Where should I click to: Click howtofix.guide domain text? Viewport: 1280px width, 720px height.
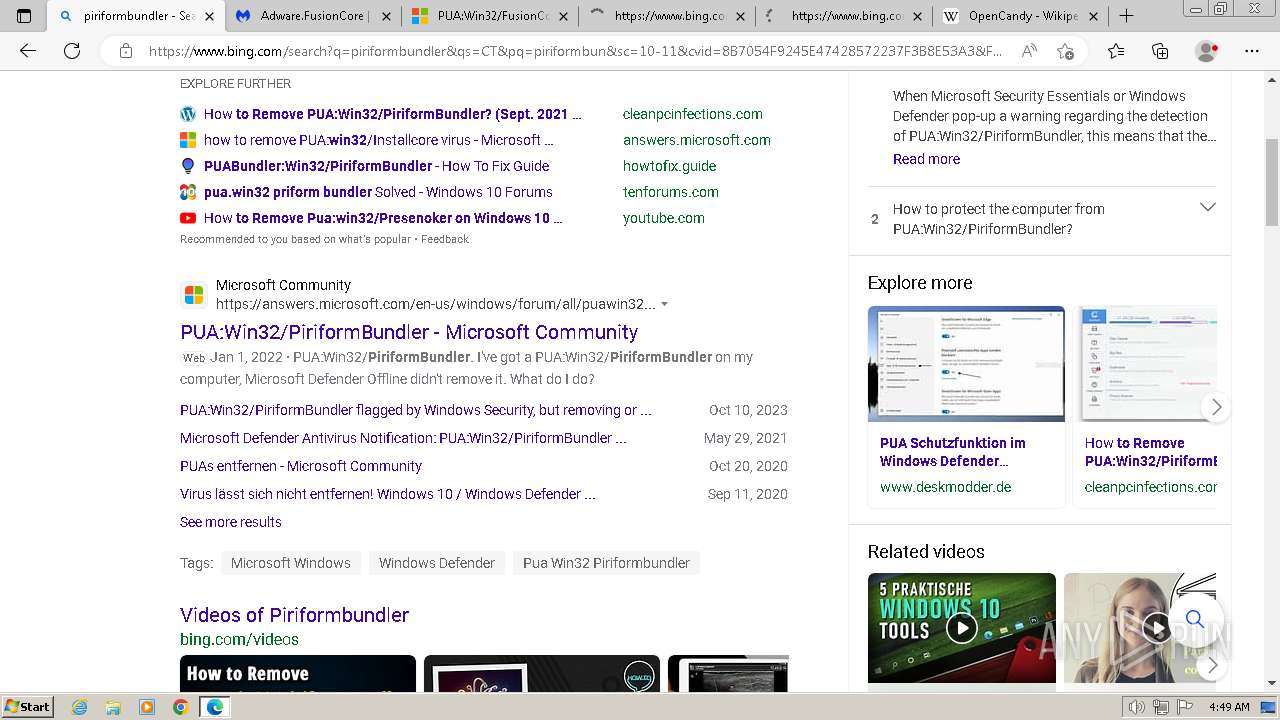pyautogui.click(x=669, y=166)
